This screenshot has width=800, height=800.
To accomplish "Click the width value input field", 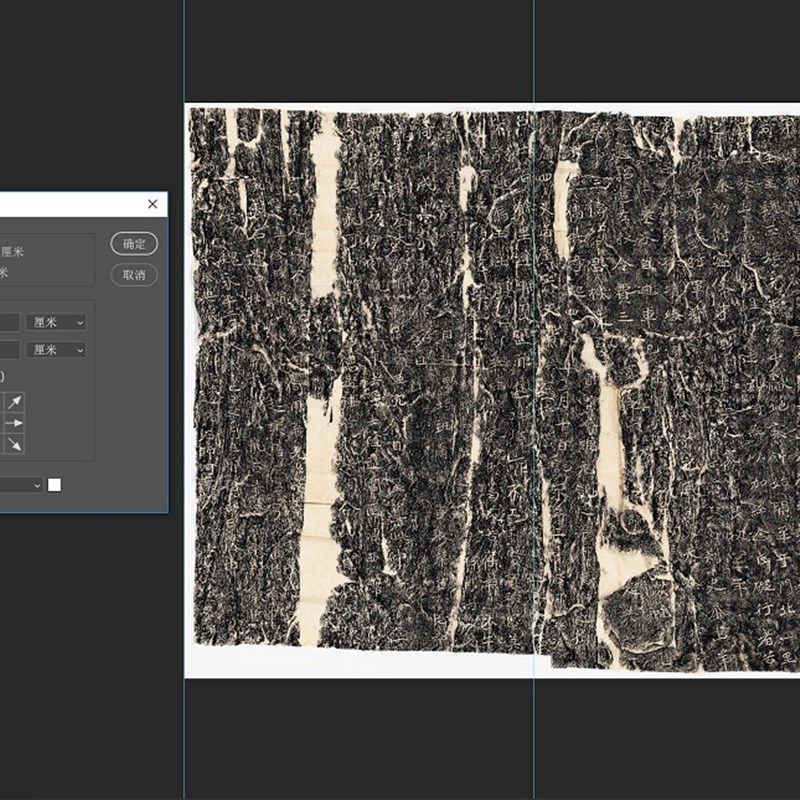I will coord(10,322).
